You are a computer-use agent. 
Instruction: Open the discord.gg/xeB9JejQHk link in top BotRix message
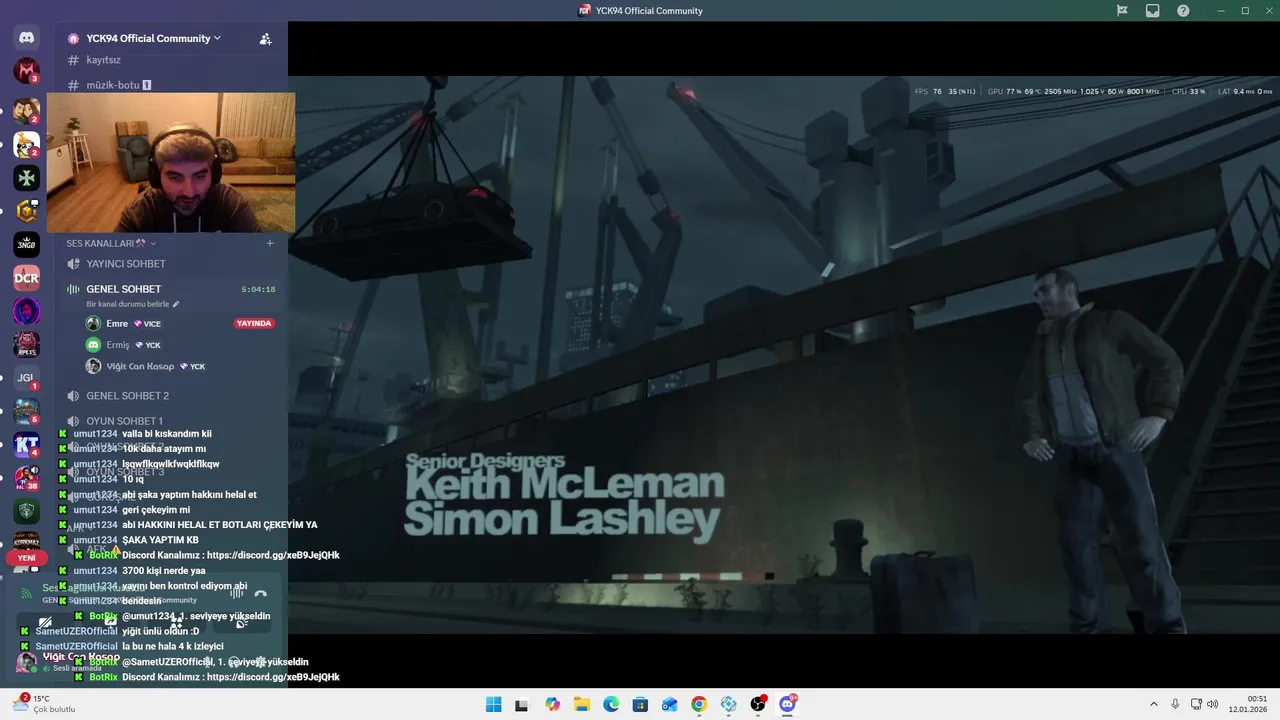click(x=273, y=555)
